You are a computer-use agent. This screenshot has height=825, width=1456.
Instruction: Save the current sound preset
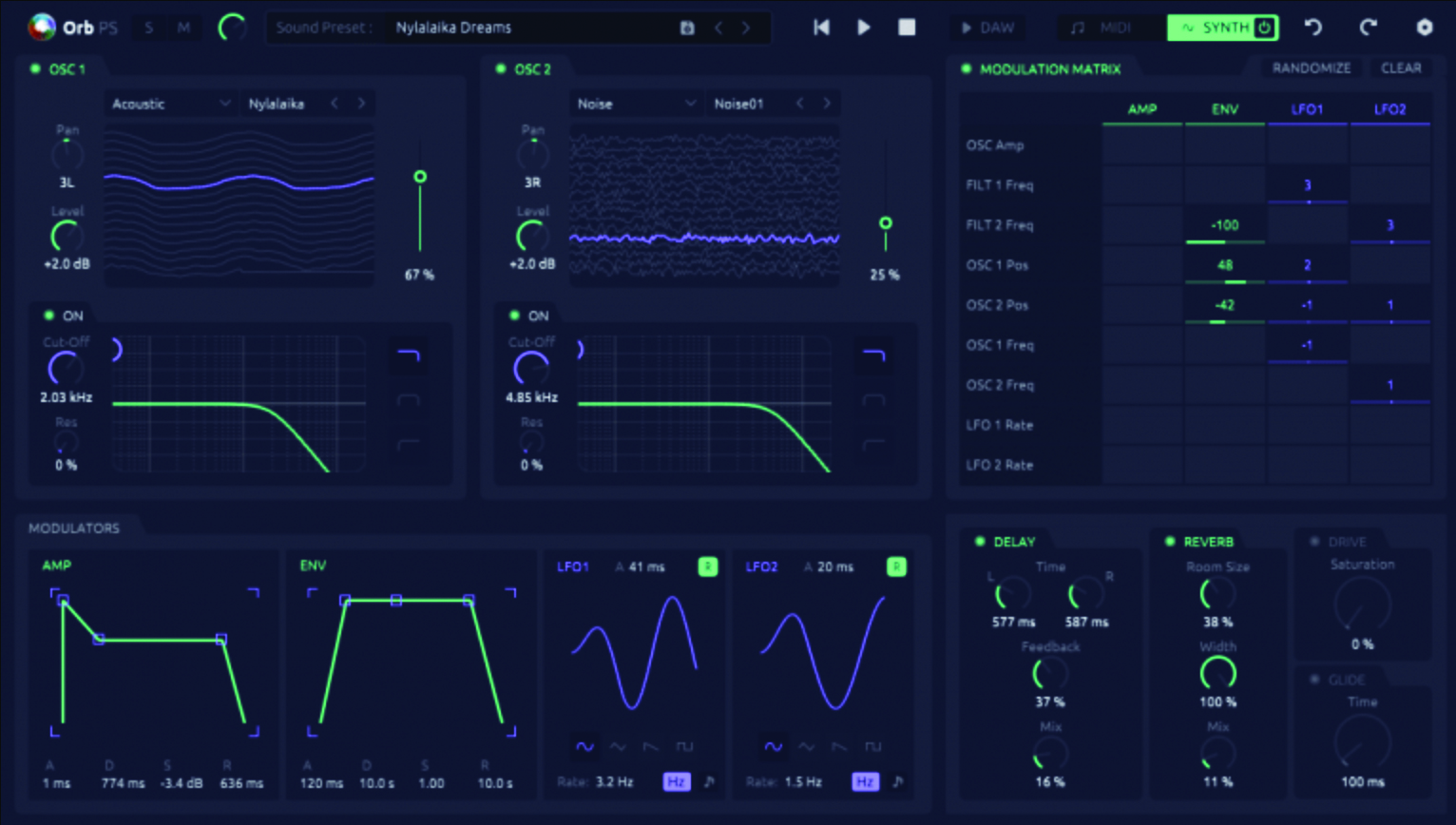click(x=687, y=28)
